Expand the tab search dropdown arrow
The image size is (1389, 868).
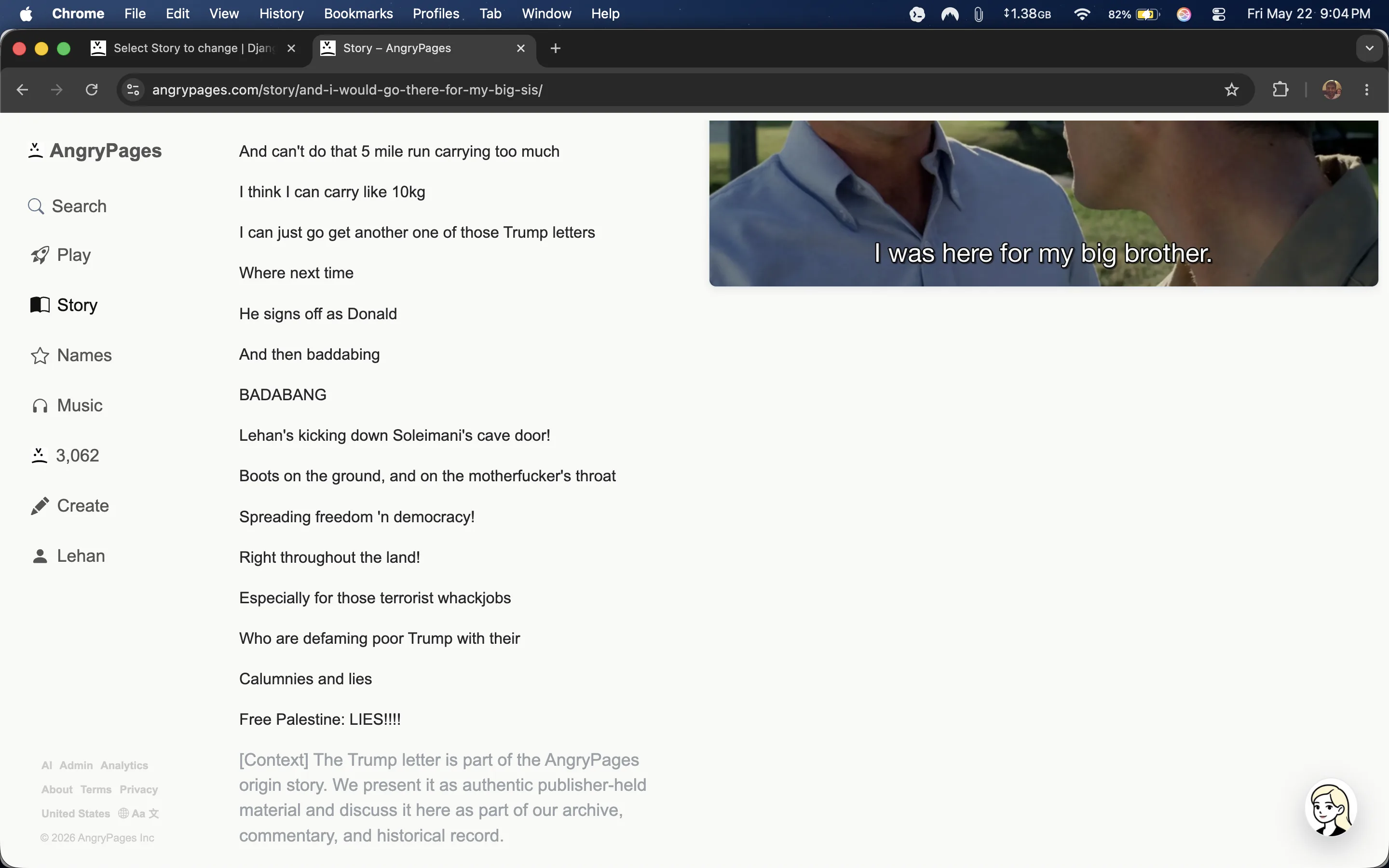[1370, 48]
